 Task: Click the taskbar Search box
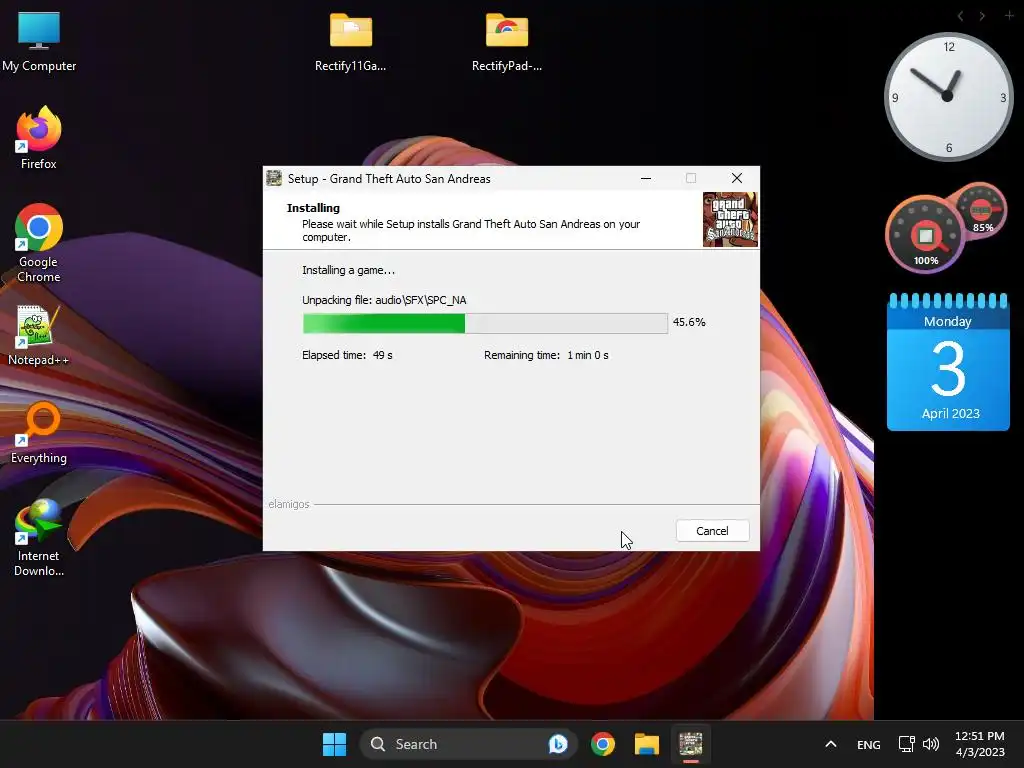tap(469, 744)
